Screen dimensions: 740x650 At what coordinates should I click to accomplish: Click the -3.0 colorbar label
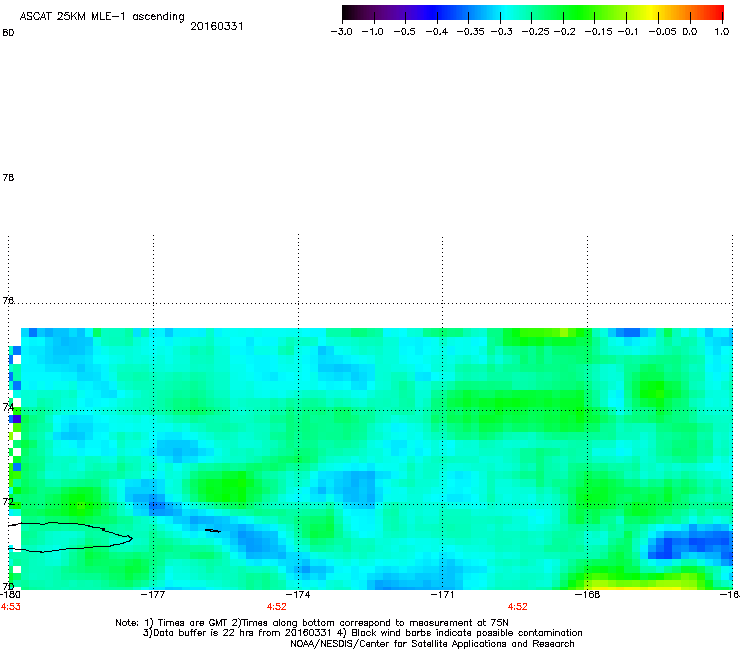coord(341,32)
